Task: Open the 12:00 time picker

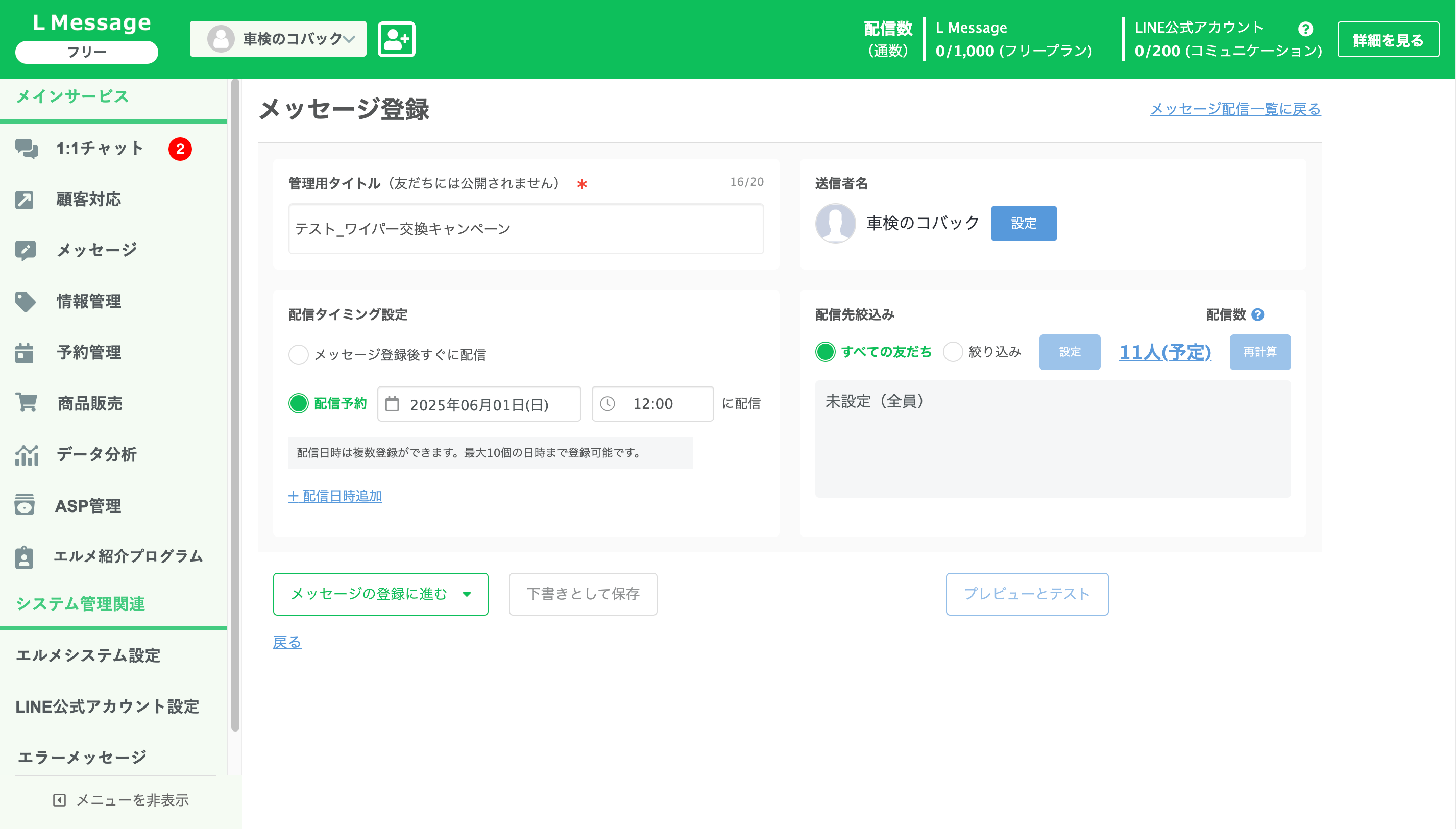Action: click(x=652, y=404)
